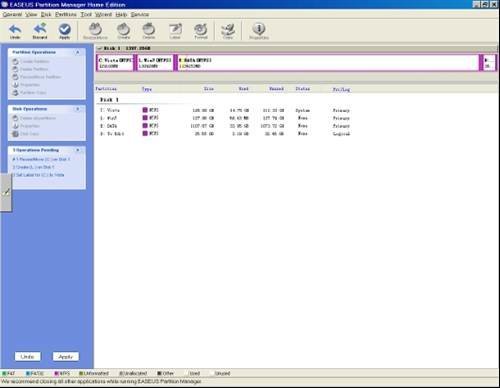Open the Help menu

point(121,15)
